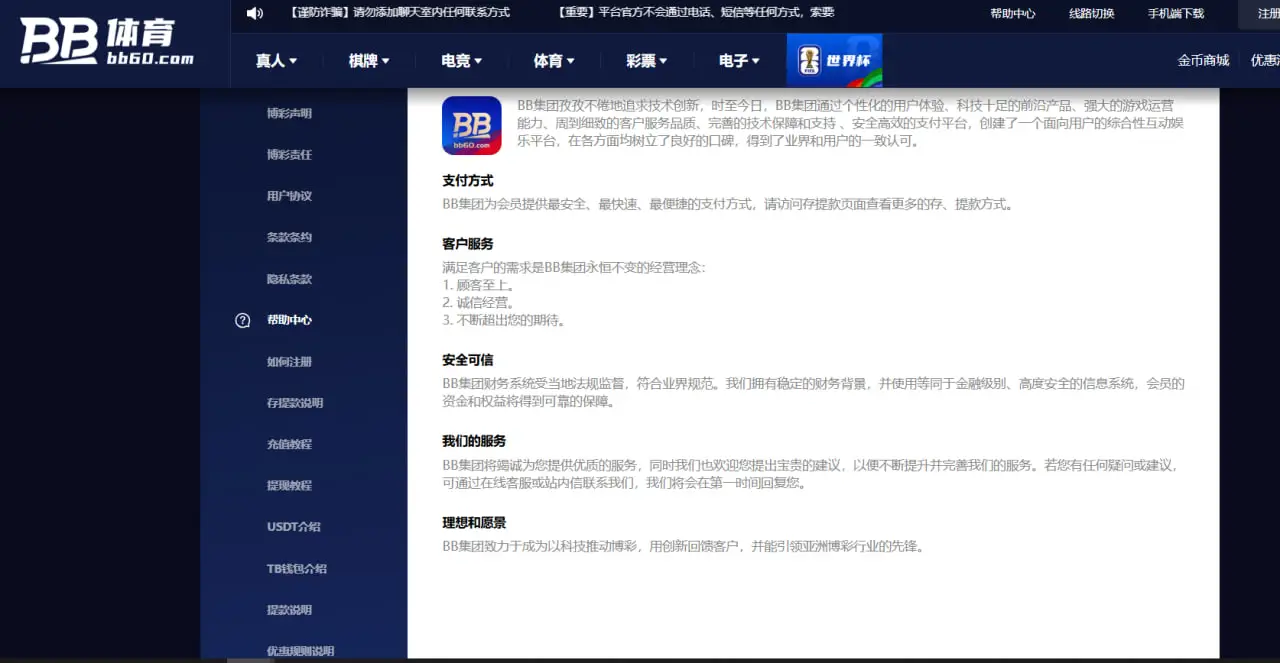Open 隐私条款 sidebar item
Screen dimensions: 1280x663
[x=289, y=279]
